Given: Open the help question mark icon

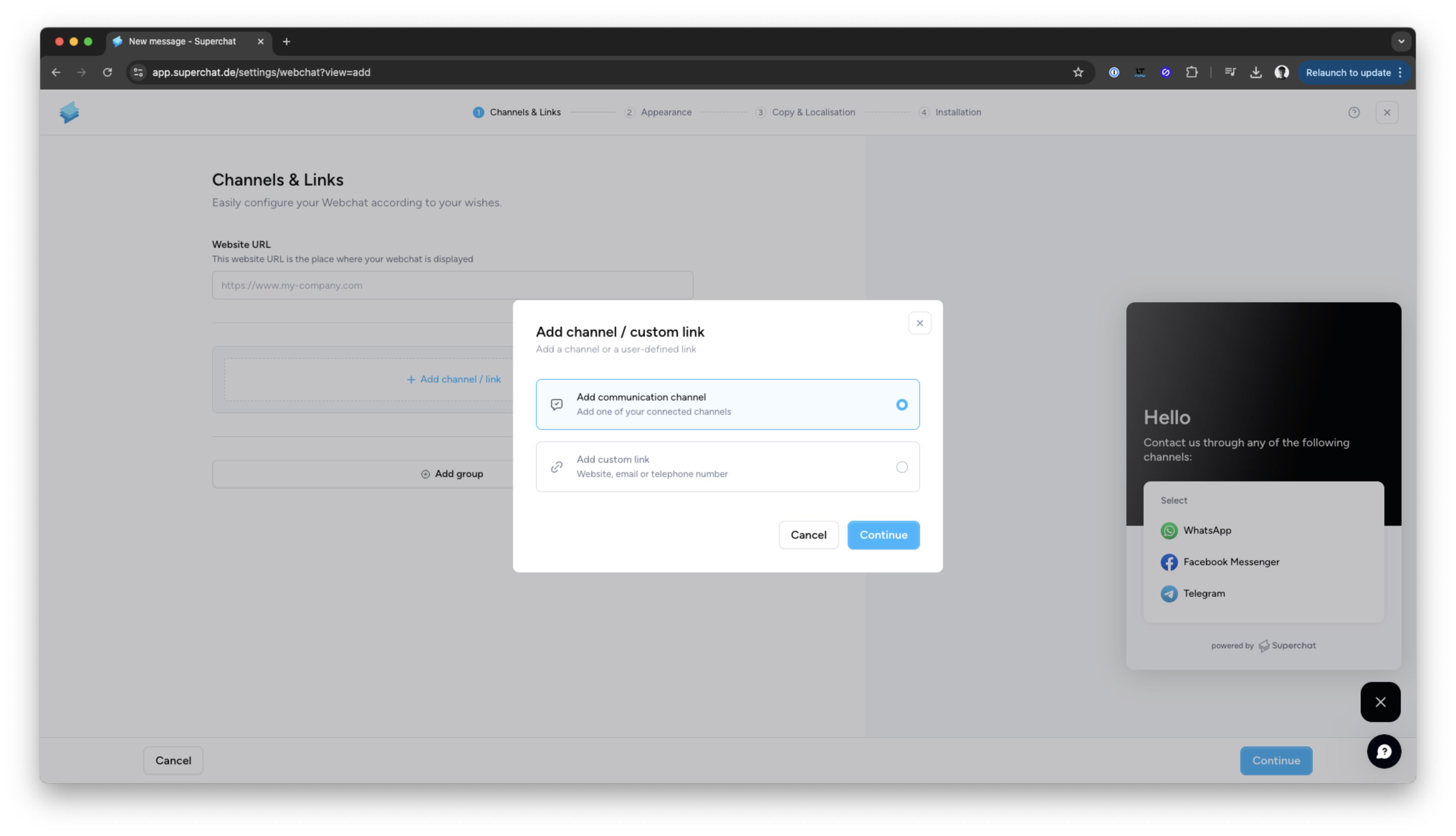Looking at the screenshot, I should pos(1354,112).
